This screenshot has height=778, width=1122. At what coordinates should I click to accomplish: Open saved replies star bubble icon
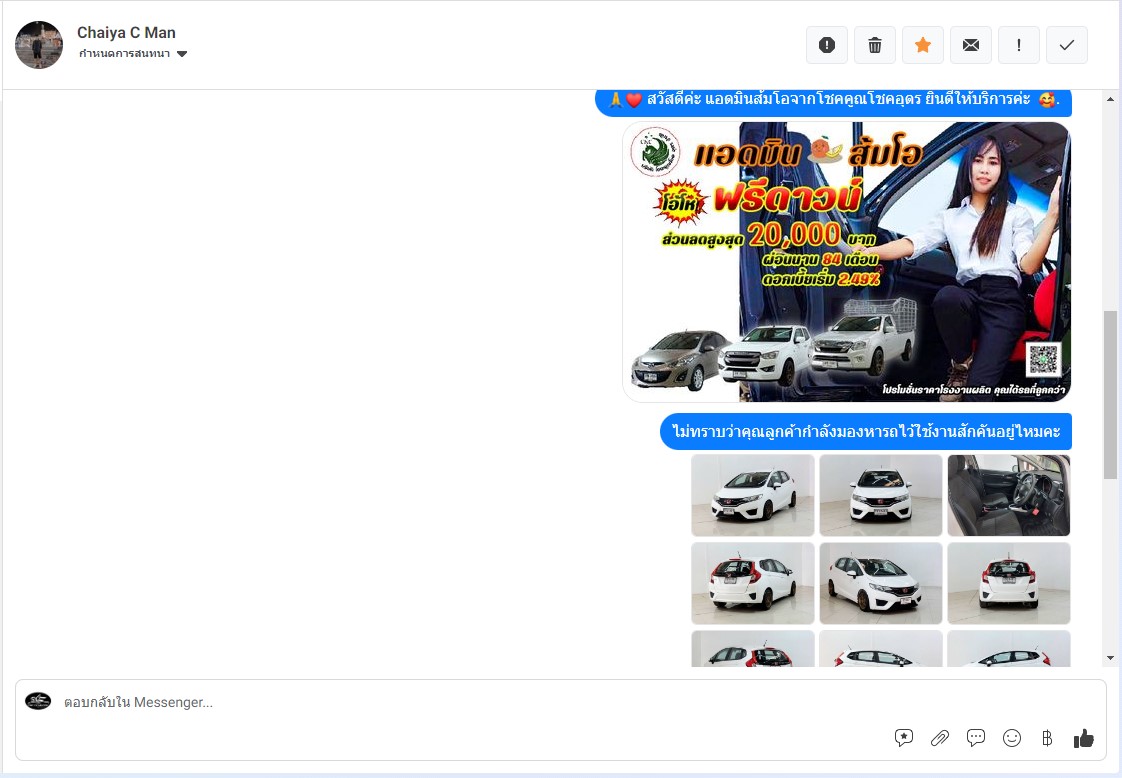[x=904, y=738]
